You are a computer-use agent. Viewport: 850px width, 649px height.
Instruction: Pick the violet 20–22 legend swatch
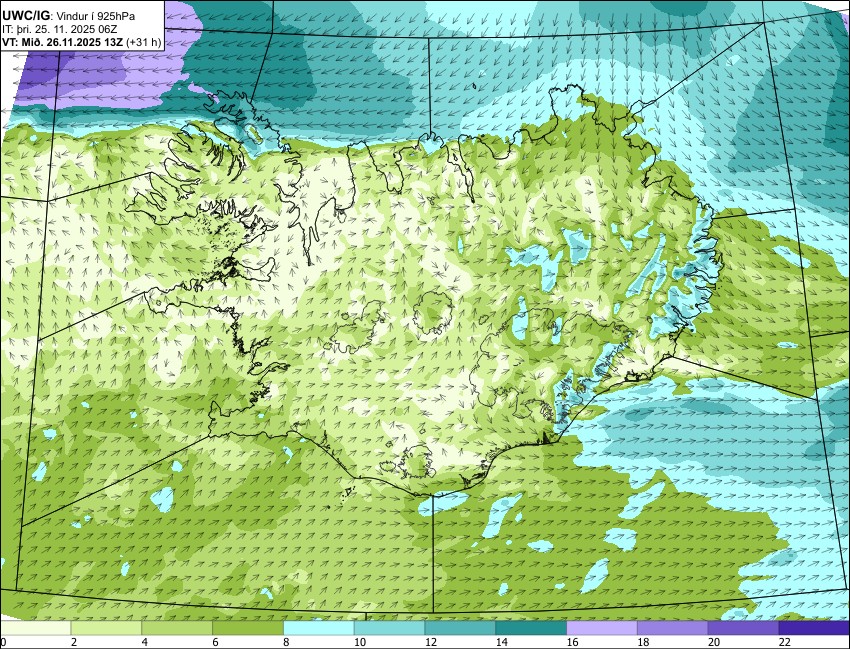point(743,628)
